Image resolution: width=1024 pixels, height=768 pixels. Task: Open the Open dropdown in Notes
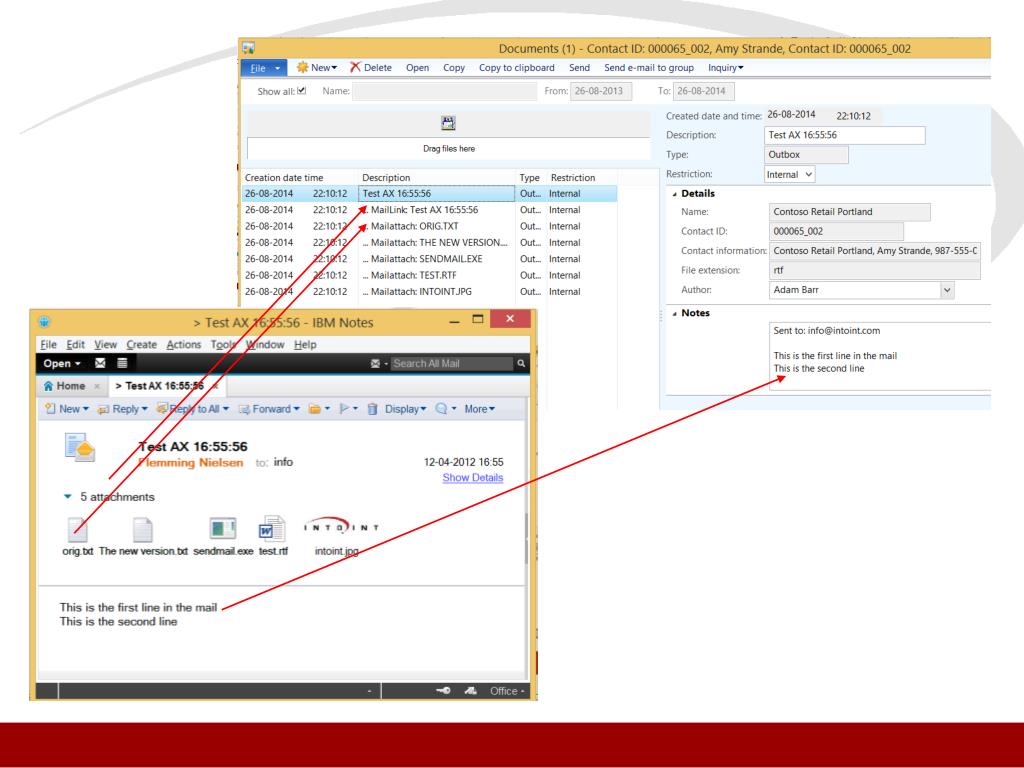[62, 364]
